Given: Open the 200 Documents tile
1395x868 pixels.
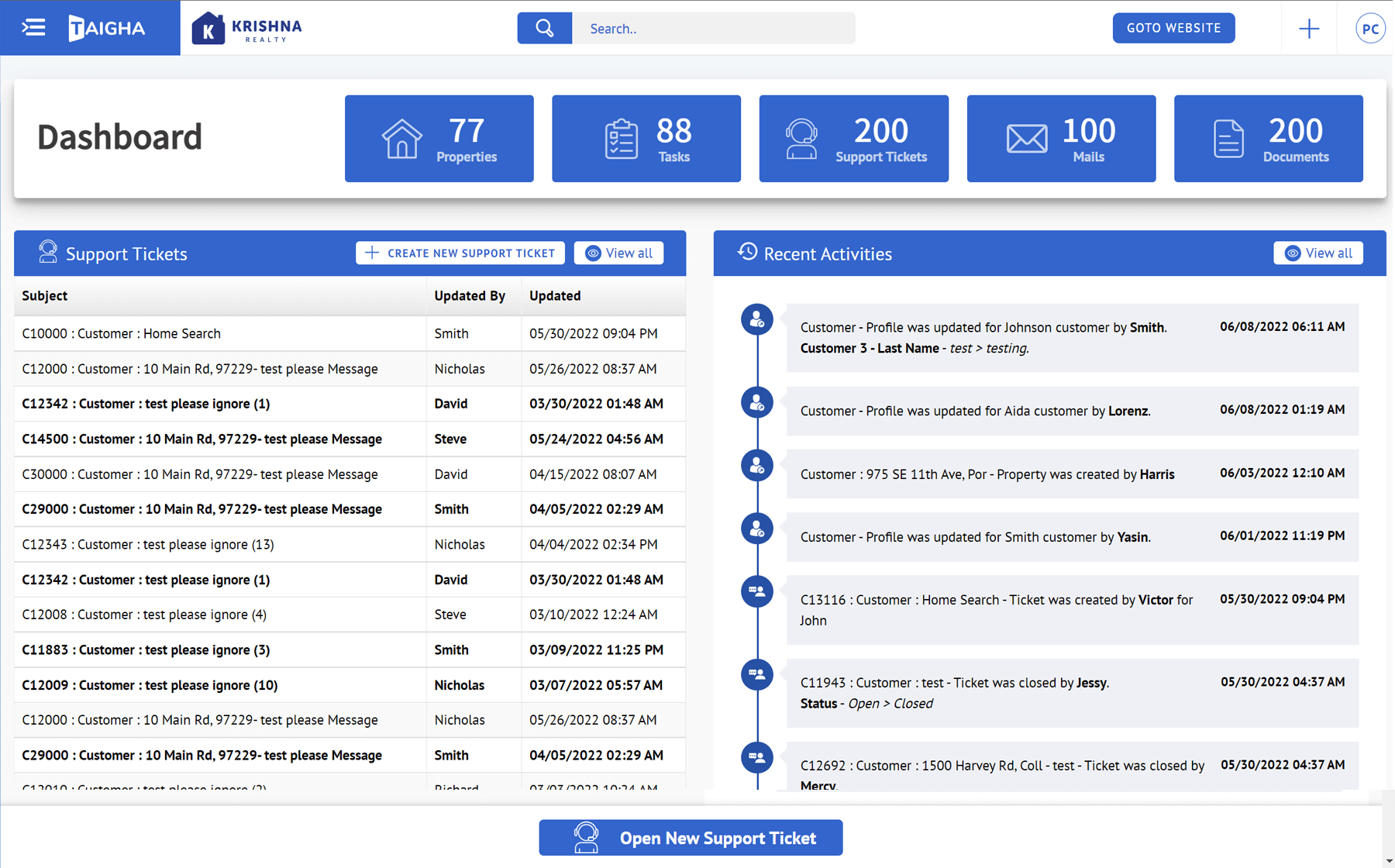Looking at the screenshot, I should 1269,139.
